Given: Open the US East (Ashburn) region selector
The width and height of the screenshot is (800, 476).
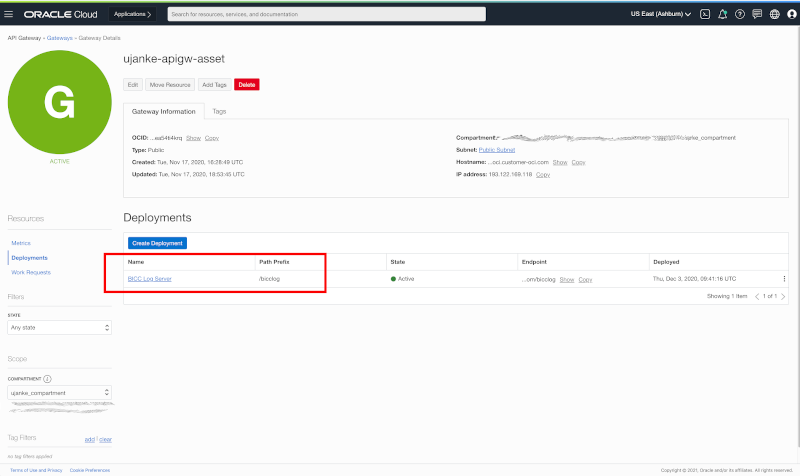Looking at the screenshot, I should coord(660,14).
